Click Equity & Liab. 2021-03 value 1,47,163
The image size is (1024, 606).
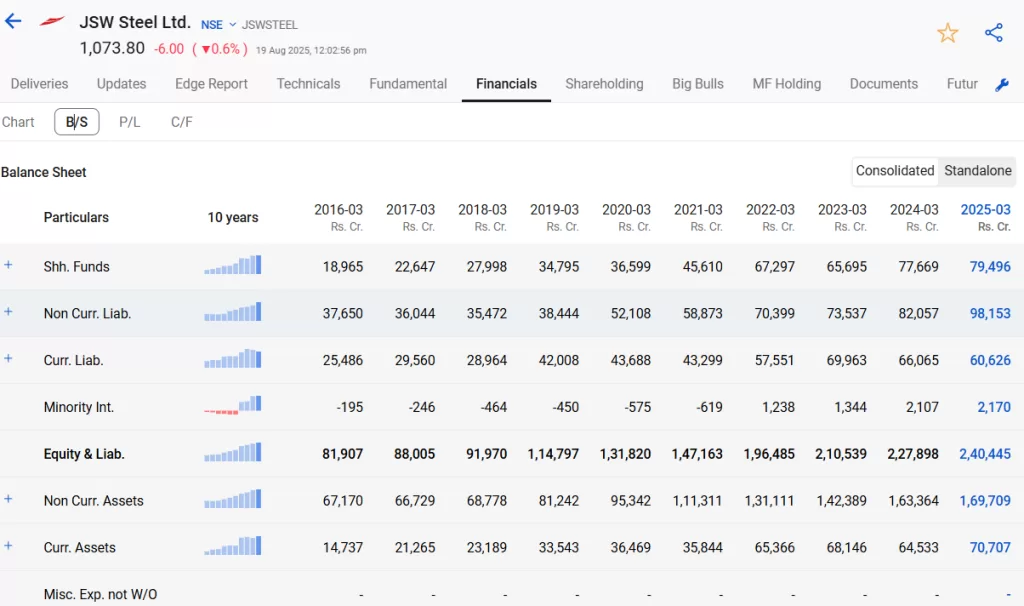pyautogui.click(x=697, y=454)
